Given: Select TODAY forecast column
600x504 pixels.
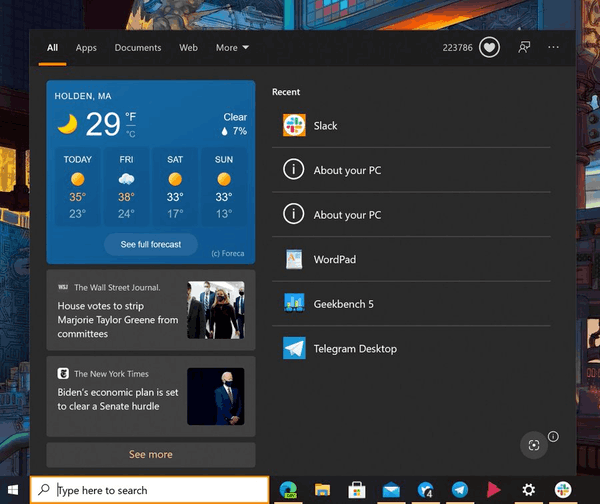Looking at the screenshot, I should click(78, 186).
